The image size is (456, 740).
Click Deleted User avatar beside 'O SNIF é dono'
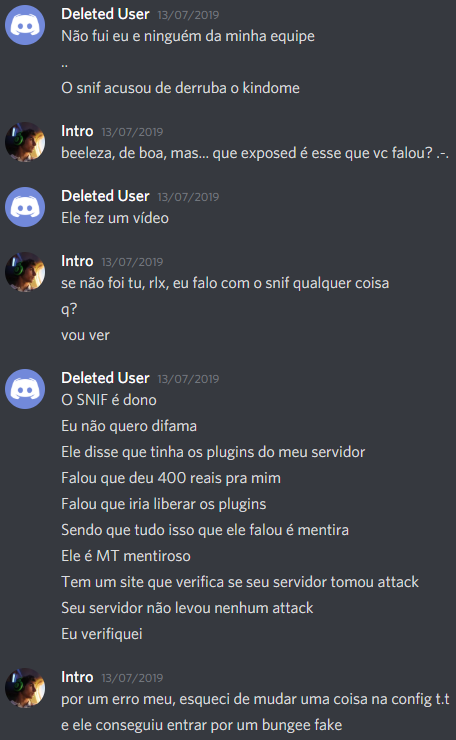[25, 389]
